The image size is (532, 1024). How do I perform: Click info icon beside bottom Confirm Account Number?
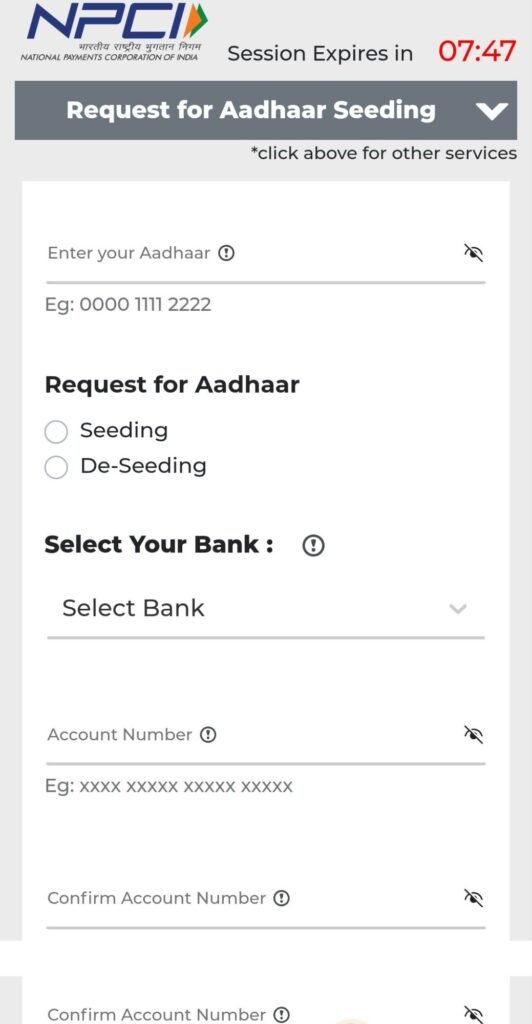281,1014
